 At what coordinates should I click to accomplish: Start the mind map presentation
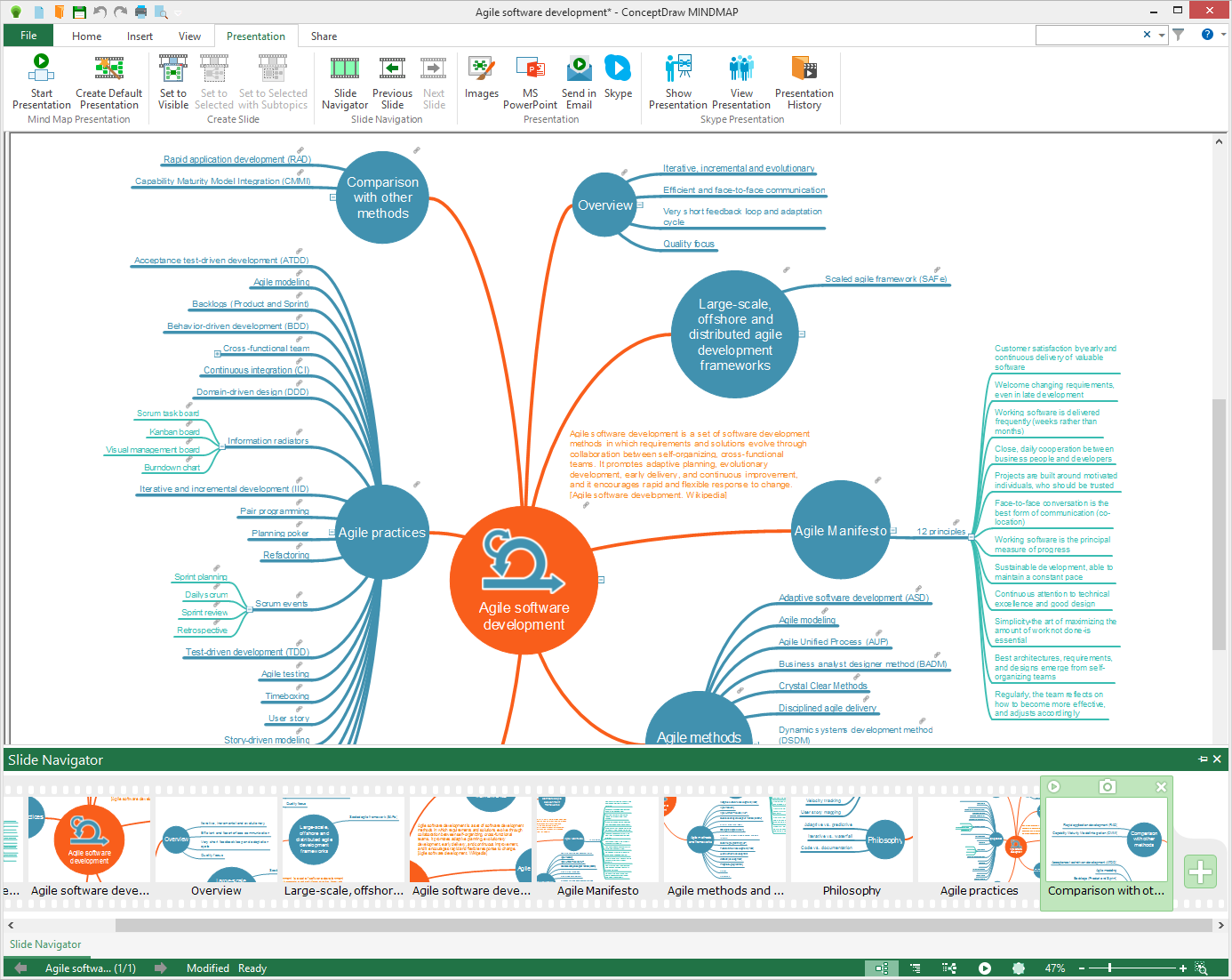click(x=41, y=81)
